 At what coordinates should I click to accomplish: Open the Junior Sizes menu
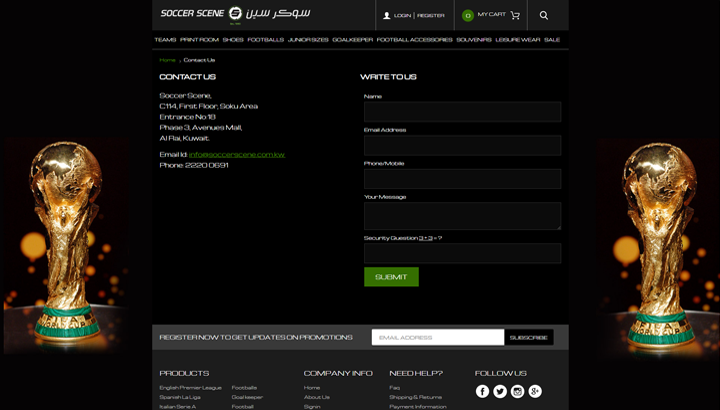(308, 40)
